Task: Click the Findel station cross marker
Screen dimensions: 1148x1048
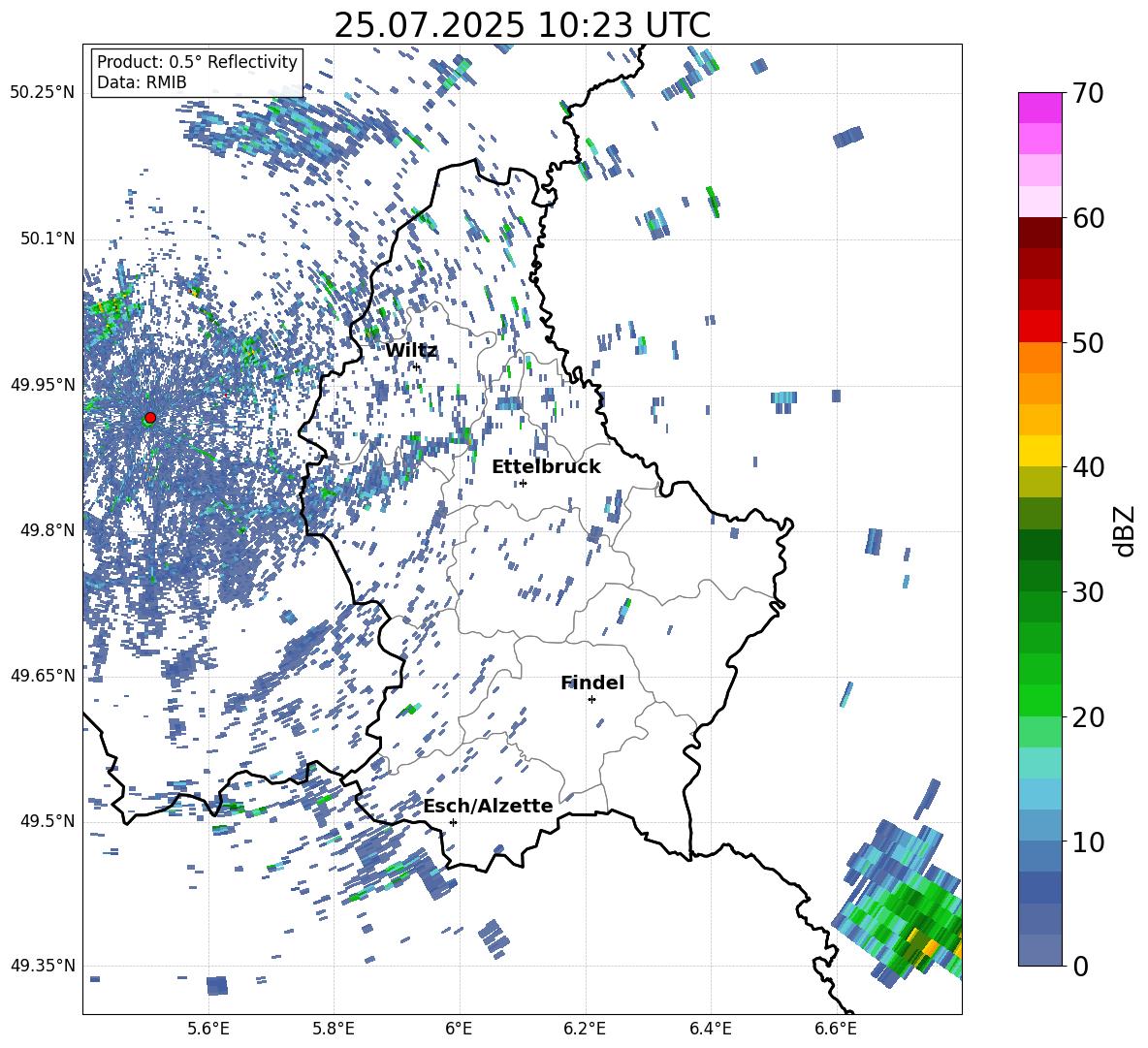Action: coord(591,700)
